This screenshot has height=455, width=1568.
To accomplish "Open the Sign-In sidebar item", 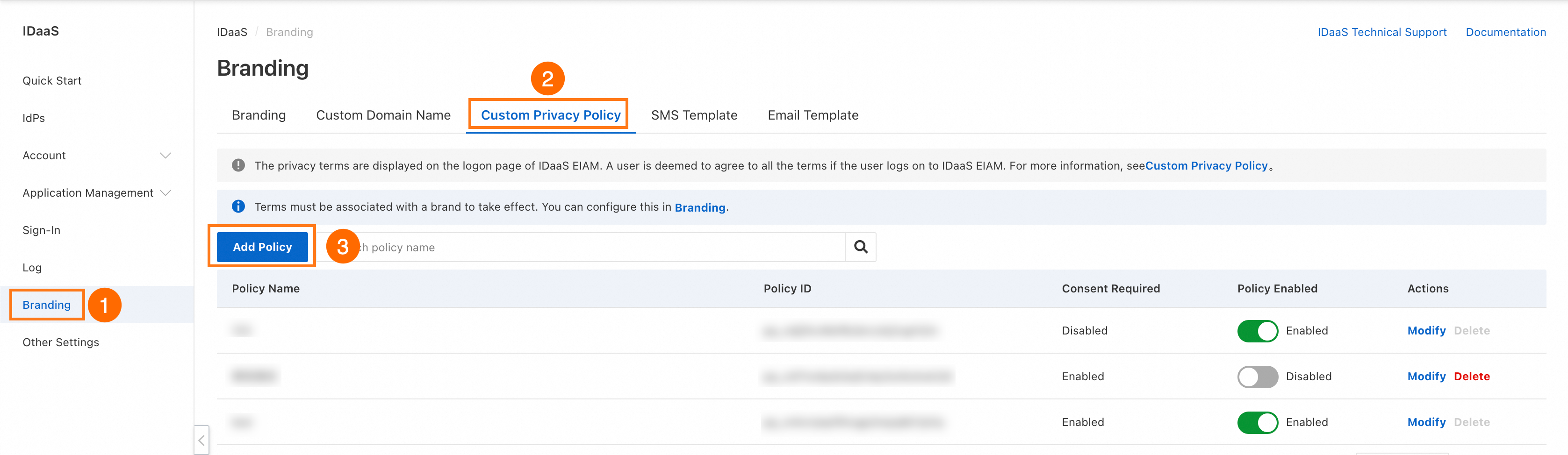I will pyautogui.click(x=42, y=231).
